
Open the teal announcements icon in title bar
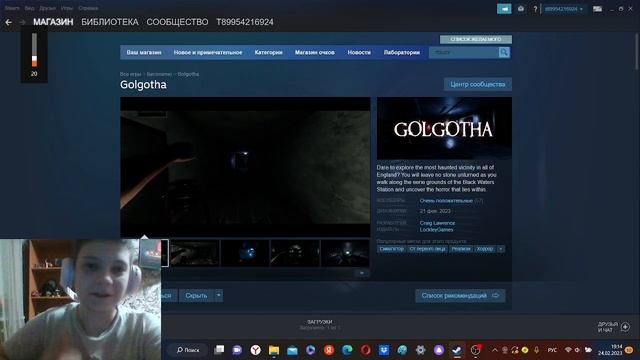click(x=504, y=9)
